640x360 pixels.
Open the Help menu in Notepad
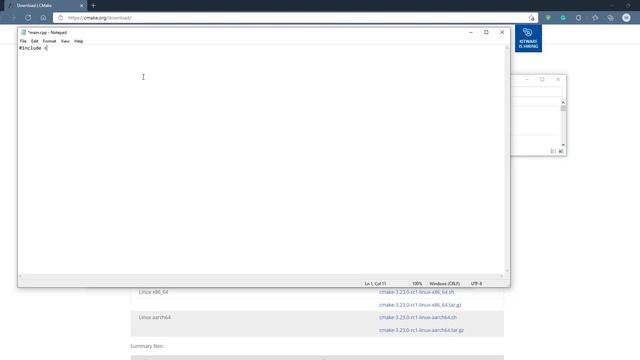tap(78, 41)
